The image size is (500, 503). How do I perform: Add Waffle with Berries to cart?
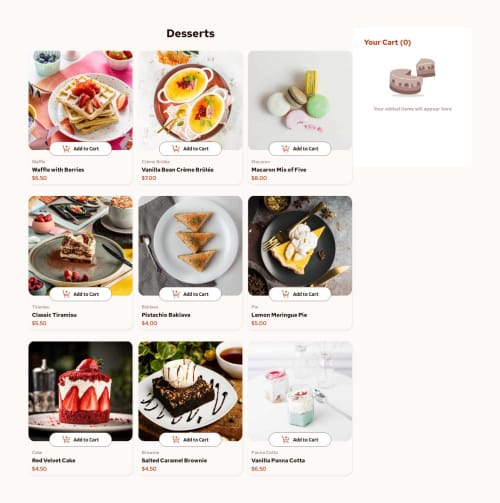80,149
